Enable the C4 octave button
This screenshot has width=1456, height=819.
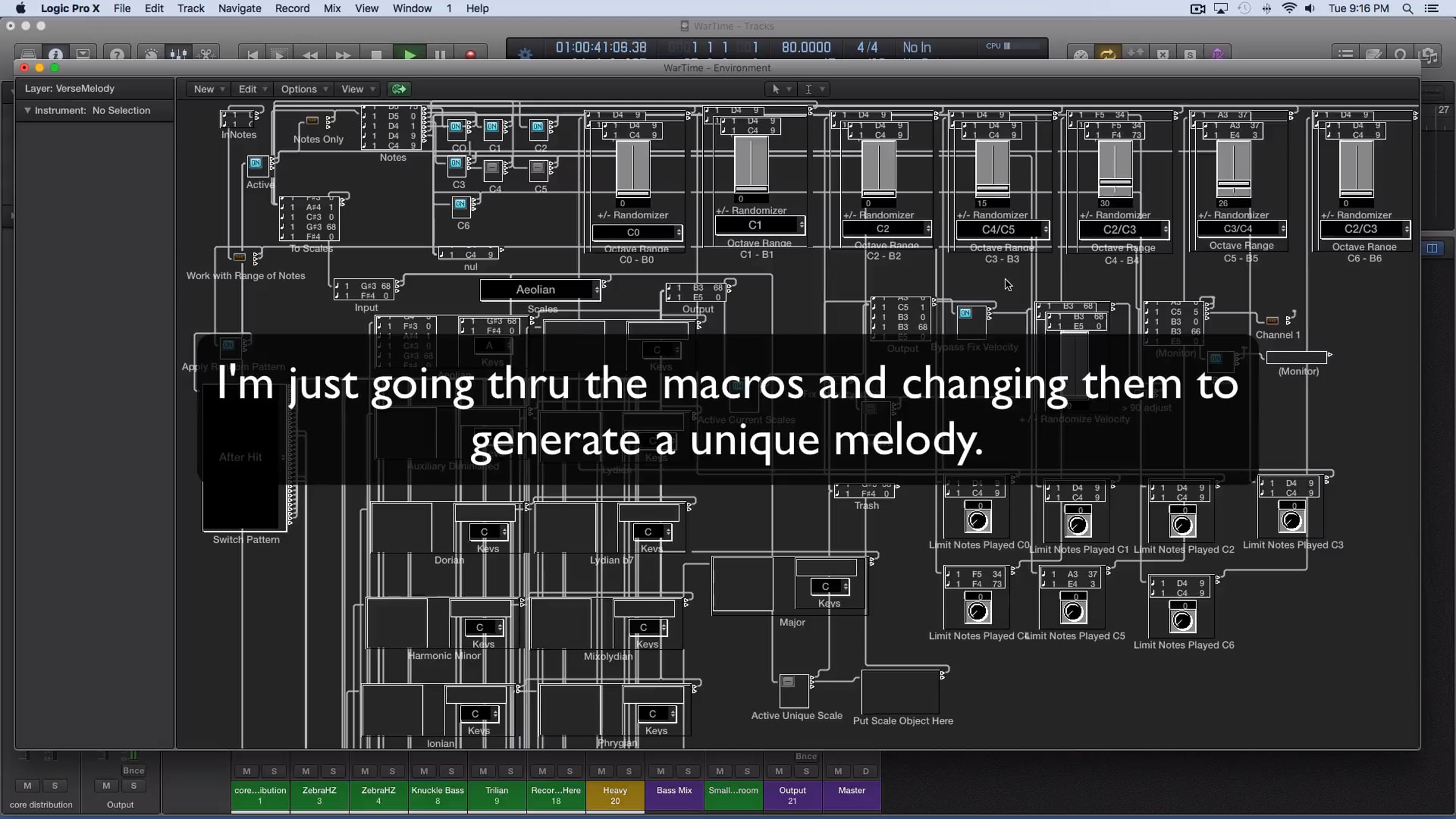click(492, 167)
